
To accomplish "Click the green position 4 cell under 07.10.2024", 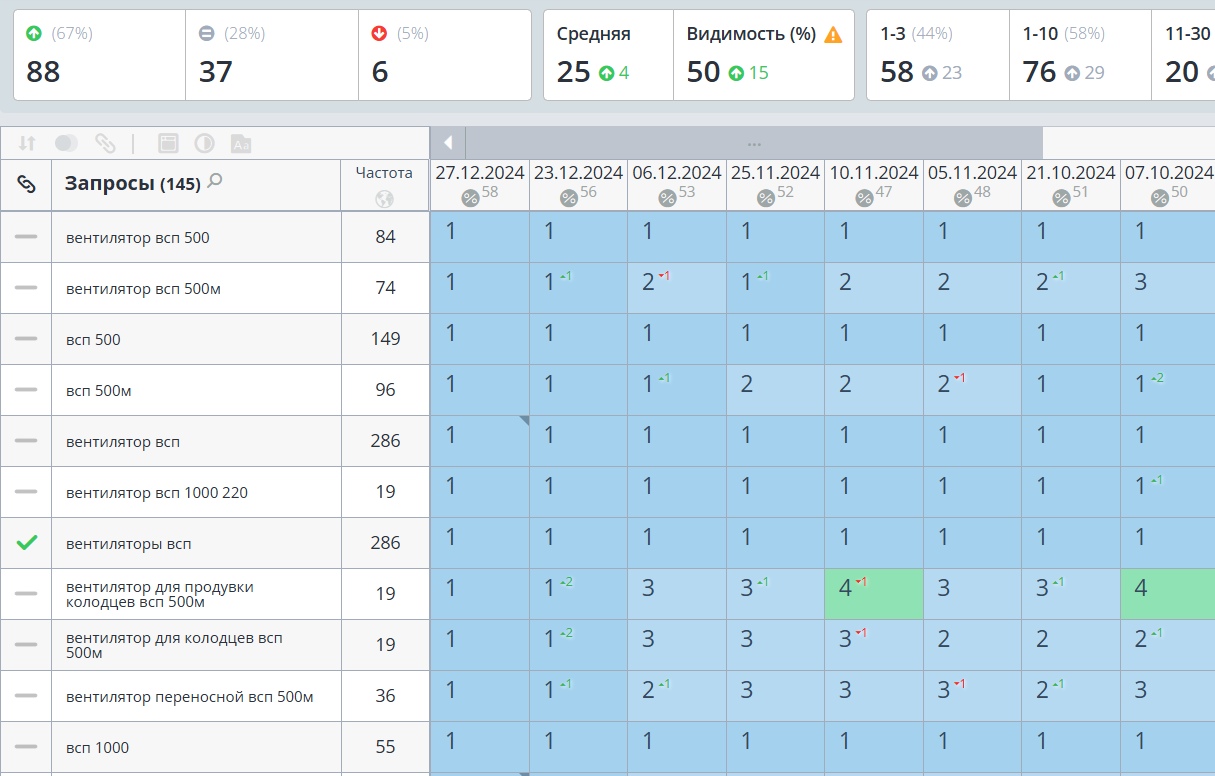I will point(1168,594).
